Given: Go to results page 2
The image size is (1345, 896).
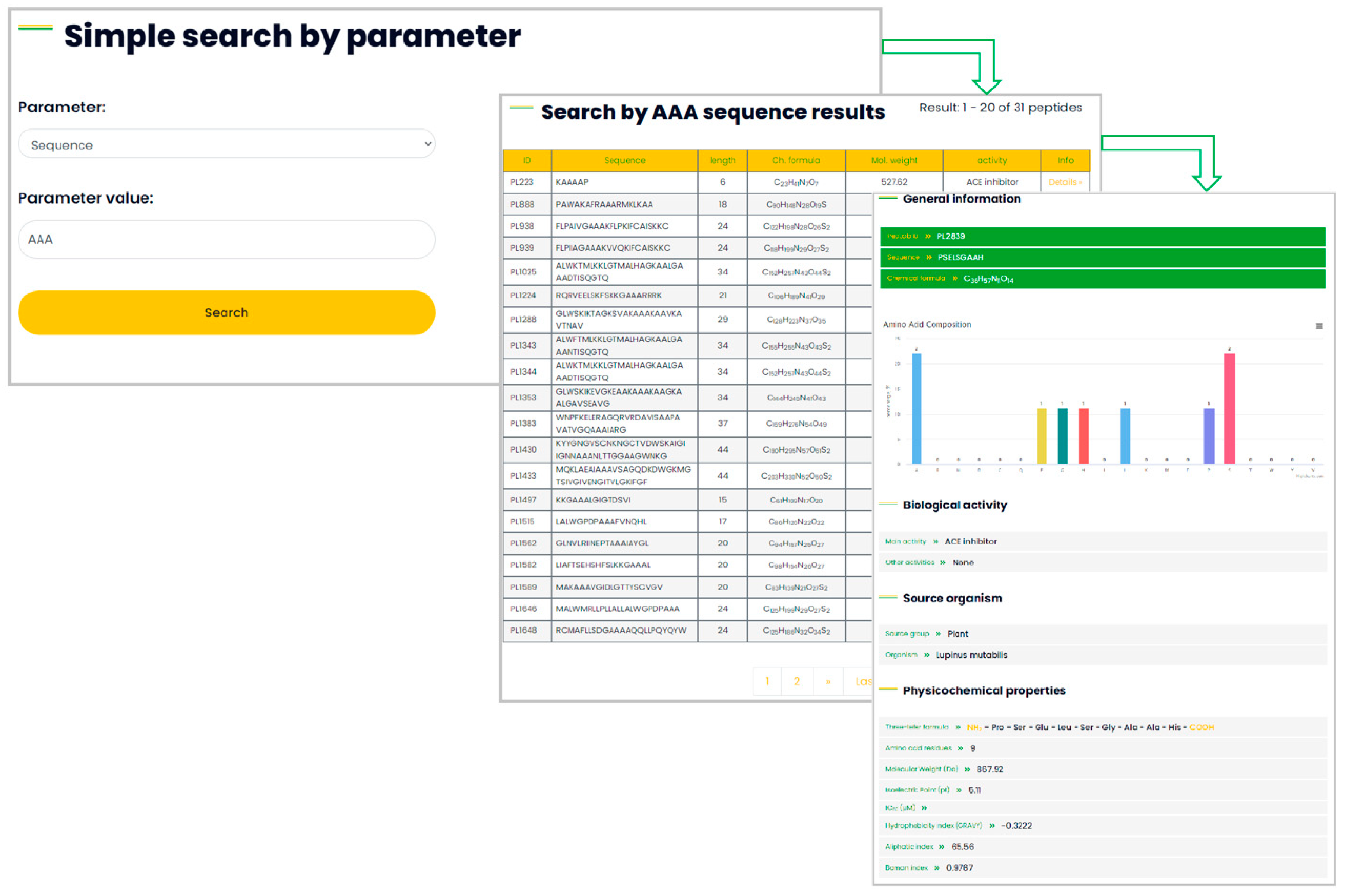Looking at the screenshot, I should (x=797, y=681).
